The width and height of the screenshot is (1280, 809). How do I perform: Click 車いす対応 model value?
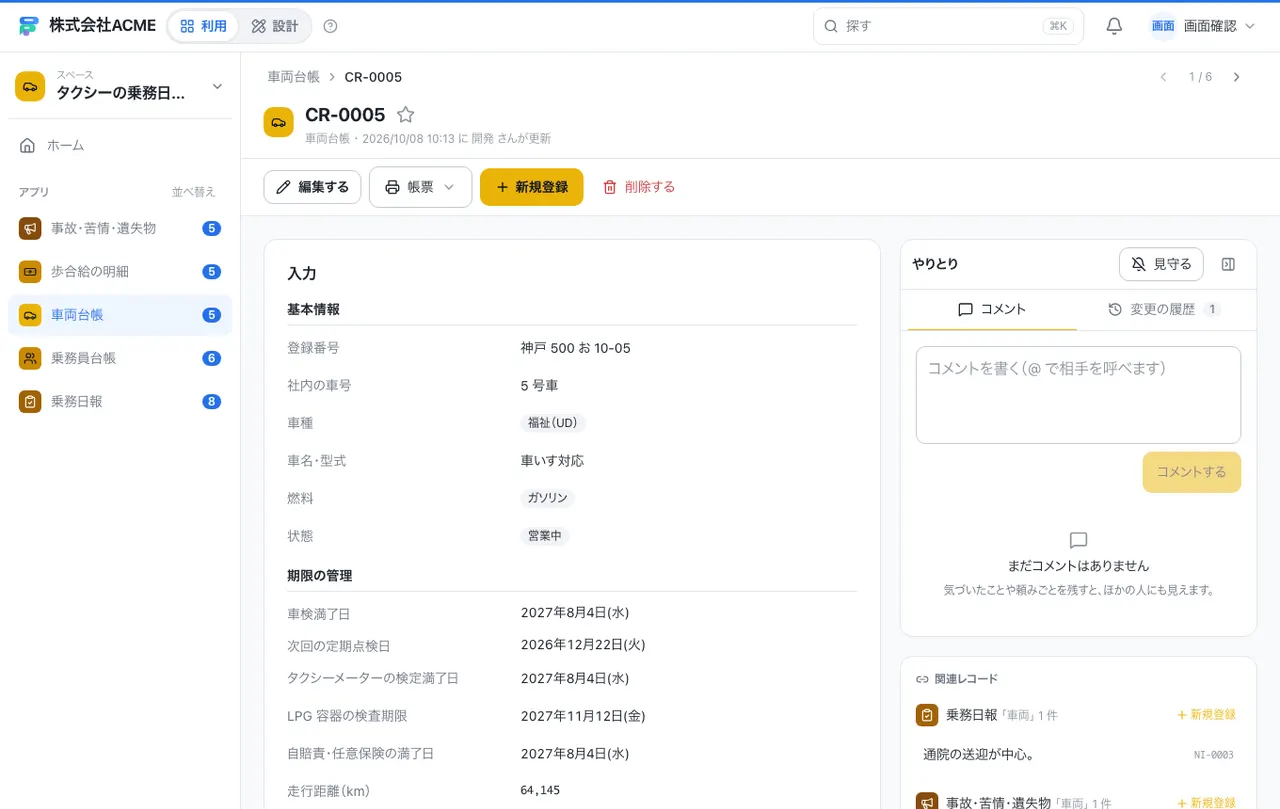tap(552, 461)
